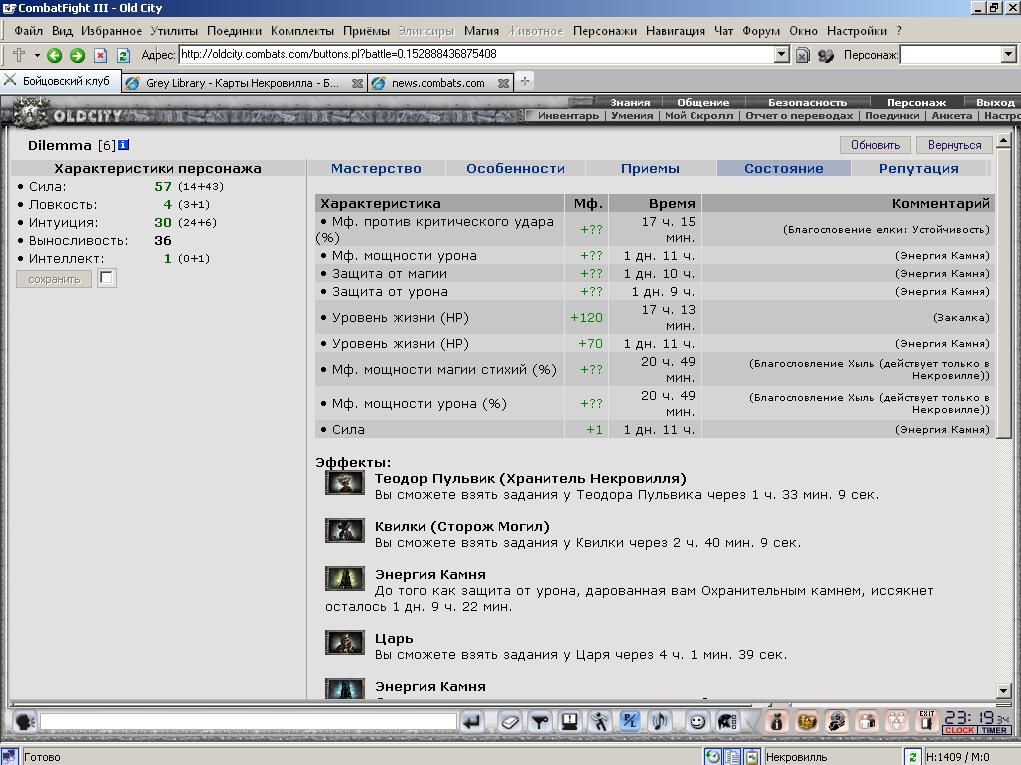Click the Вернуться button
This screenshot has width=1021, height=765.
click(954, 145)
